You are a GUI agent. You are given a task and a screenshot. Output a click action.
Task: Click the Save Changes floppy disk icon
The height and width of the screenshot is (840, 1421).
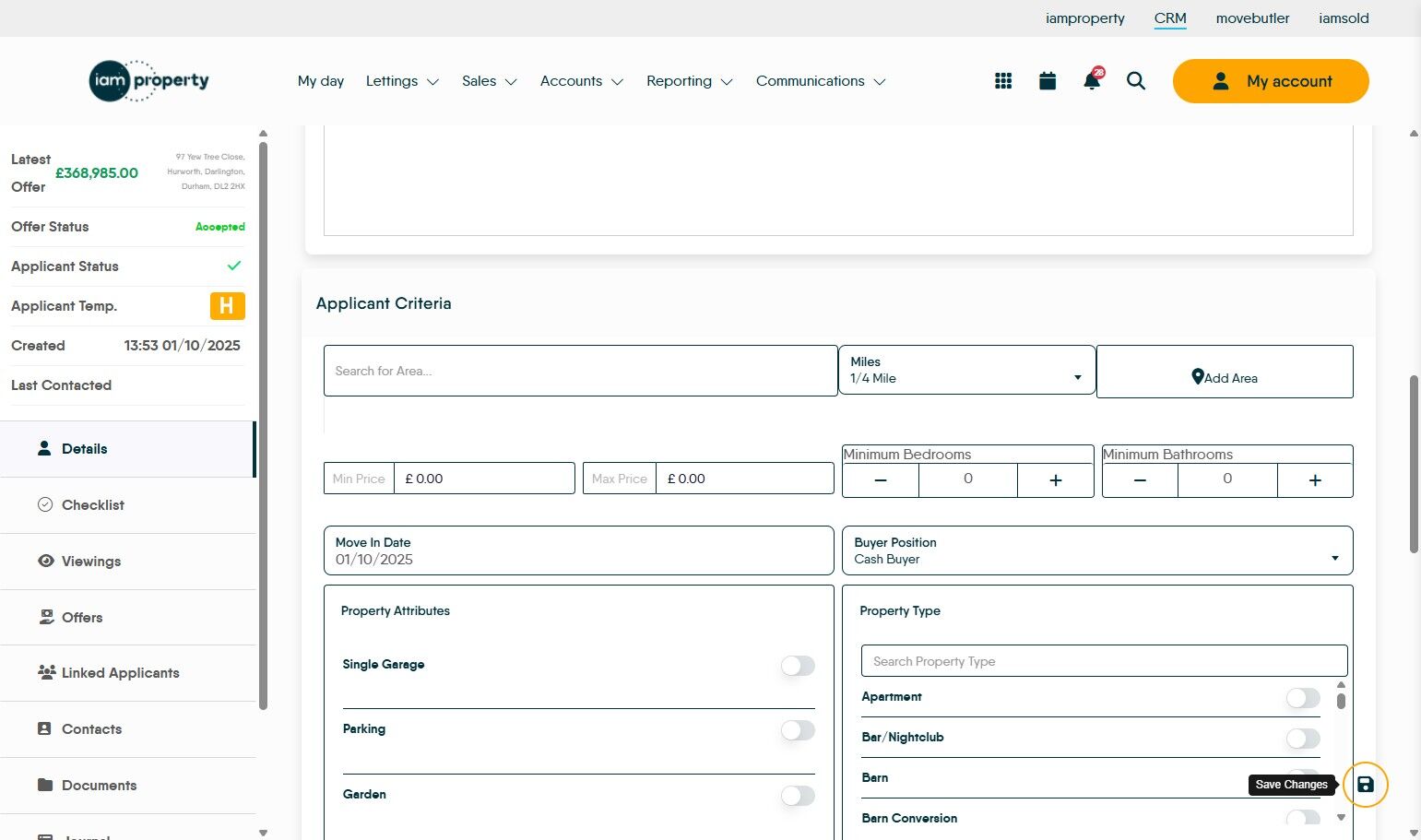(1366, 785)
